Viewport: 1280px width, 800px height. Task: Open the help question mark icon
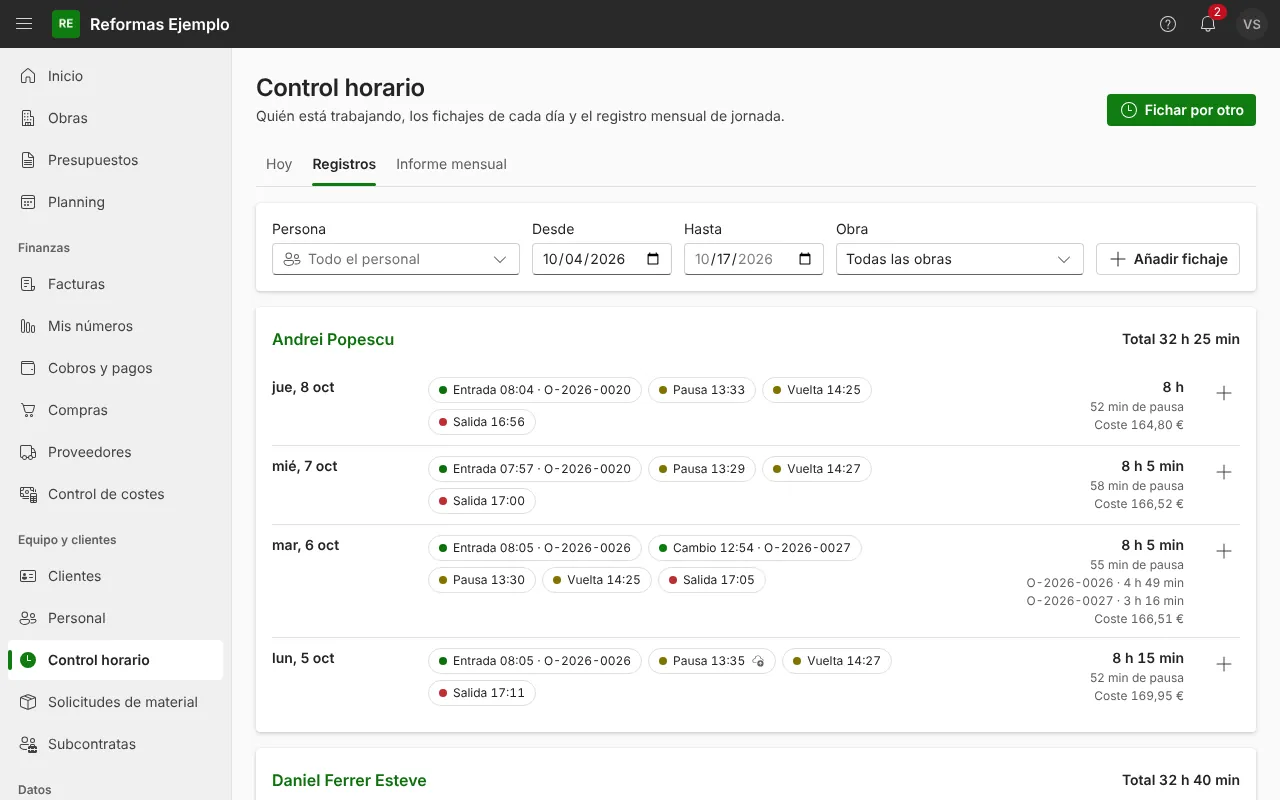point(1168,24)
